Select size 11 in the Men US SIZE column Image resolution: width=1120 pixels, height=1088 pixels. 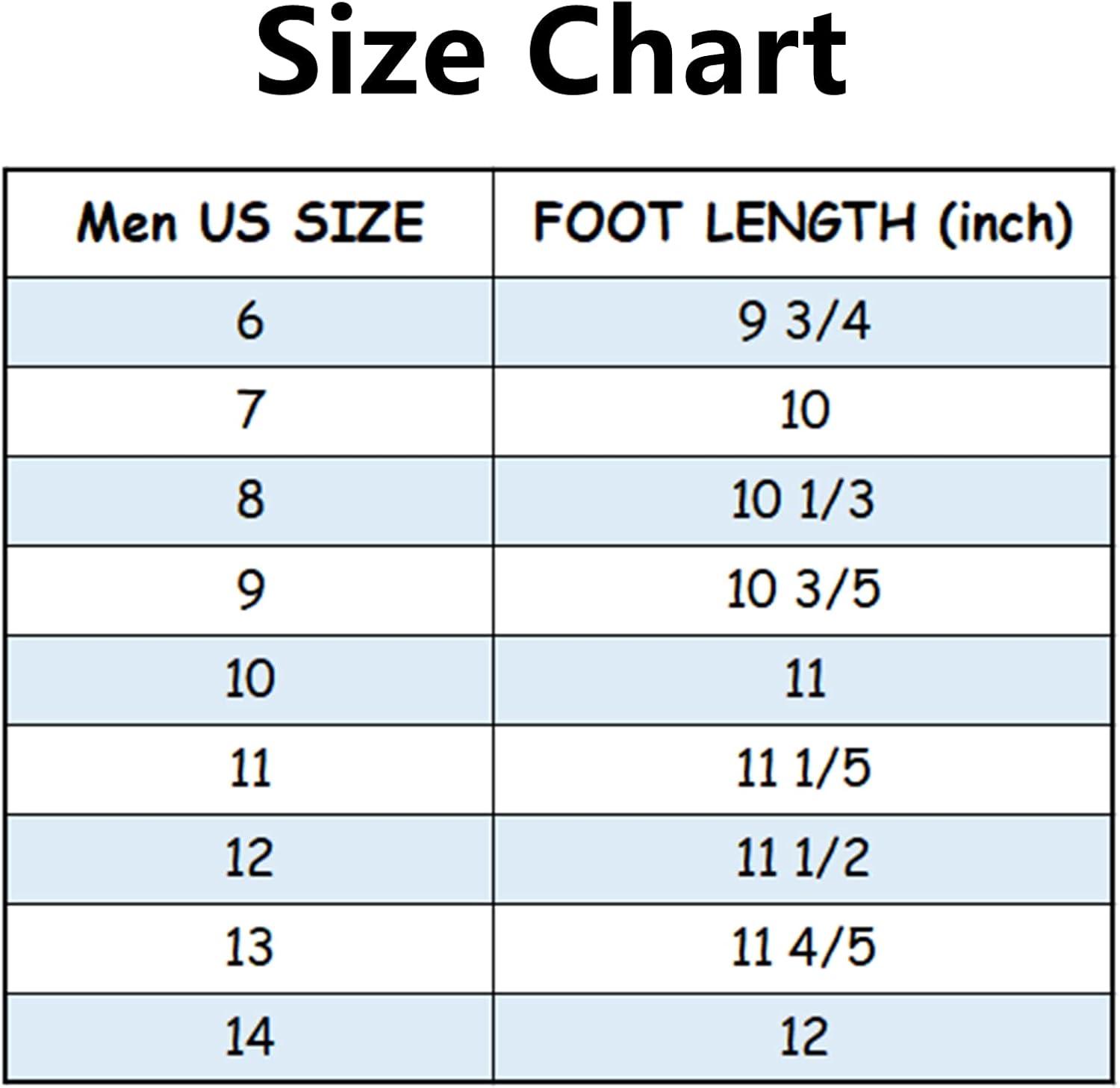click(x=250, y=768)
